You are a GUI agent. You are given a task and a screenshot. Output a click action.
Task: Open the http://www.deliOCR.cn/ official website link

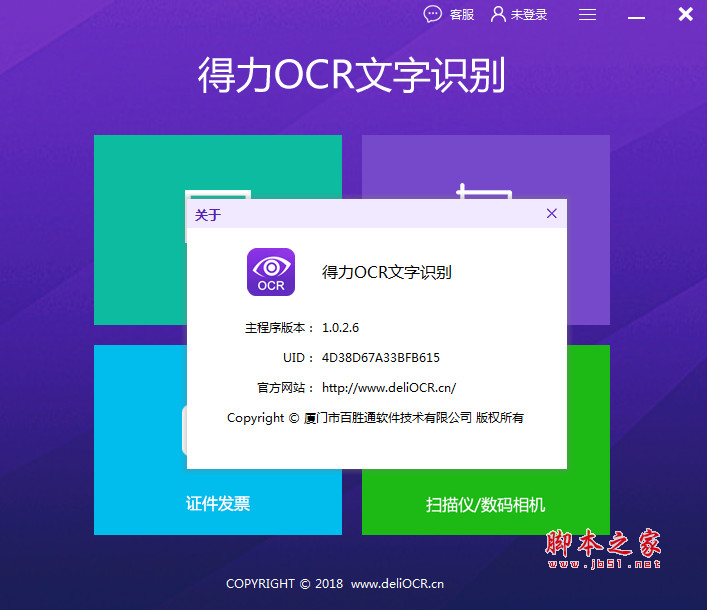tap(389, 388)
